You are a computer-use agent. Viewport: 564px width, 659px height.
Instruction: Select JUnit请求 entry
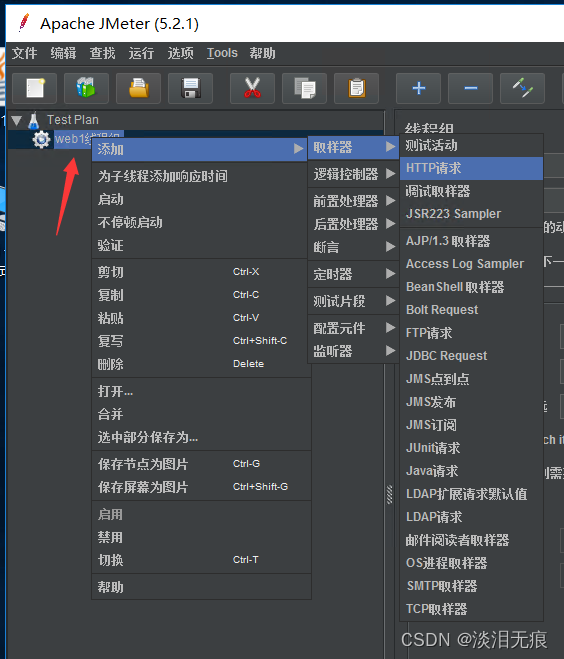point(472,448)
